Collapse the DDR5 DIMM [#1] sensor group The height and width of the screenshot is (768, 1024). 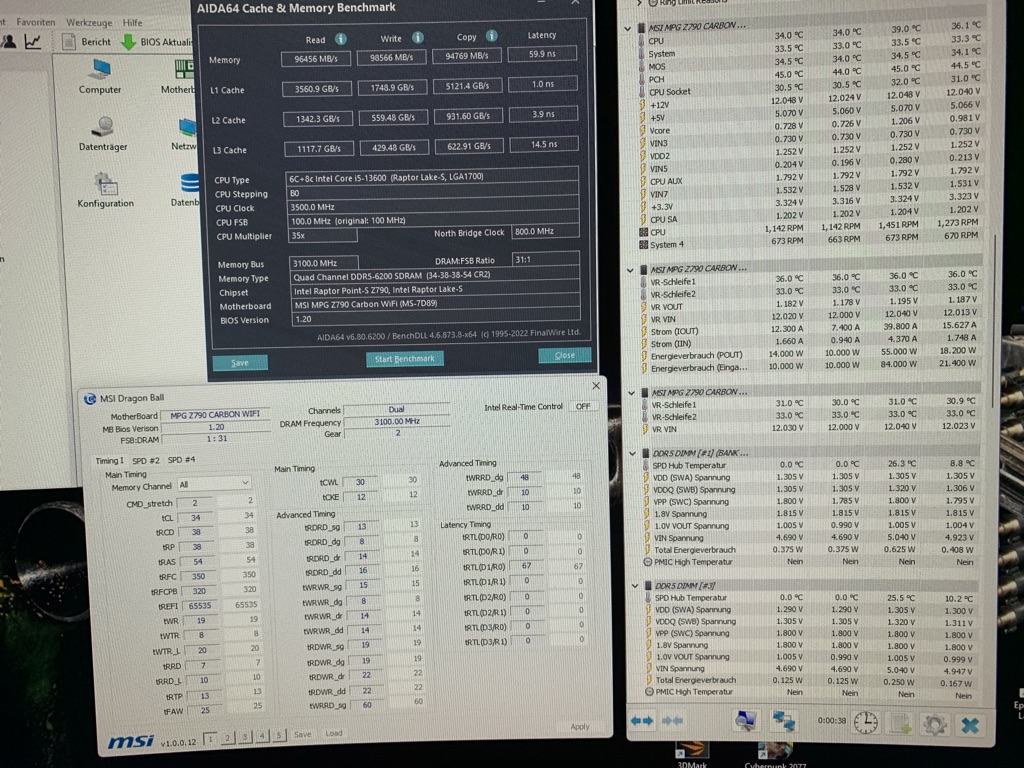633,453
